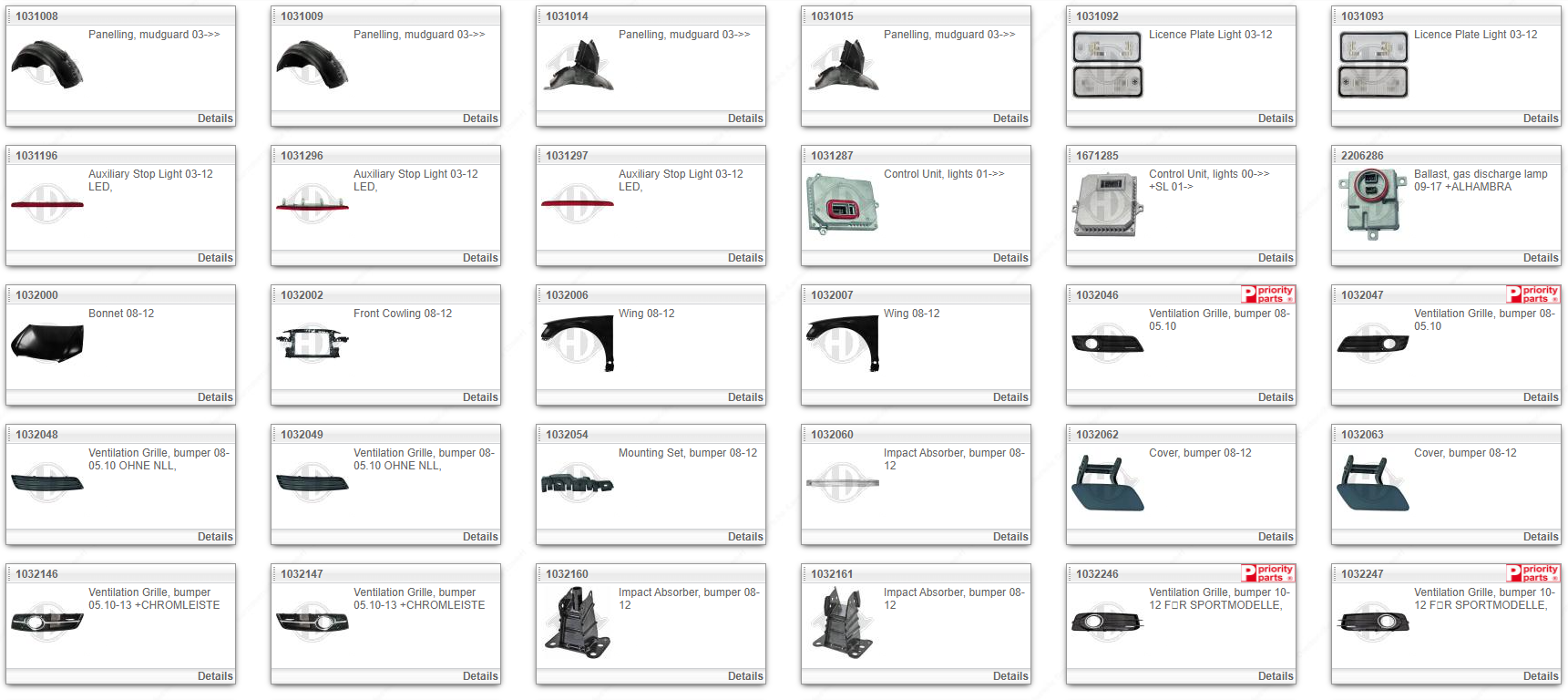1568x700 pixels.
Task: Open Details for Mounting Set 1032054
Action: point(744,537)
